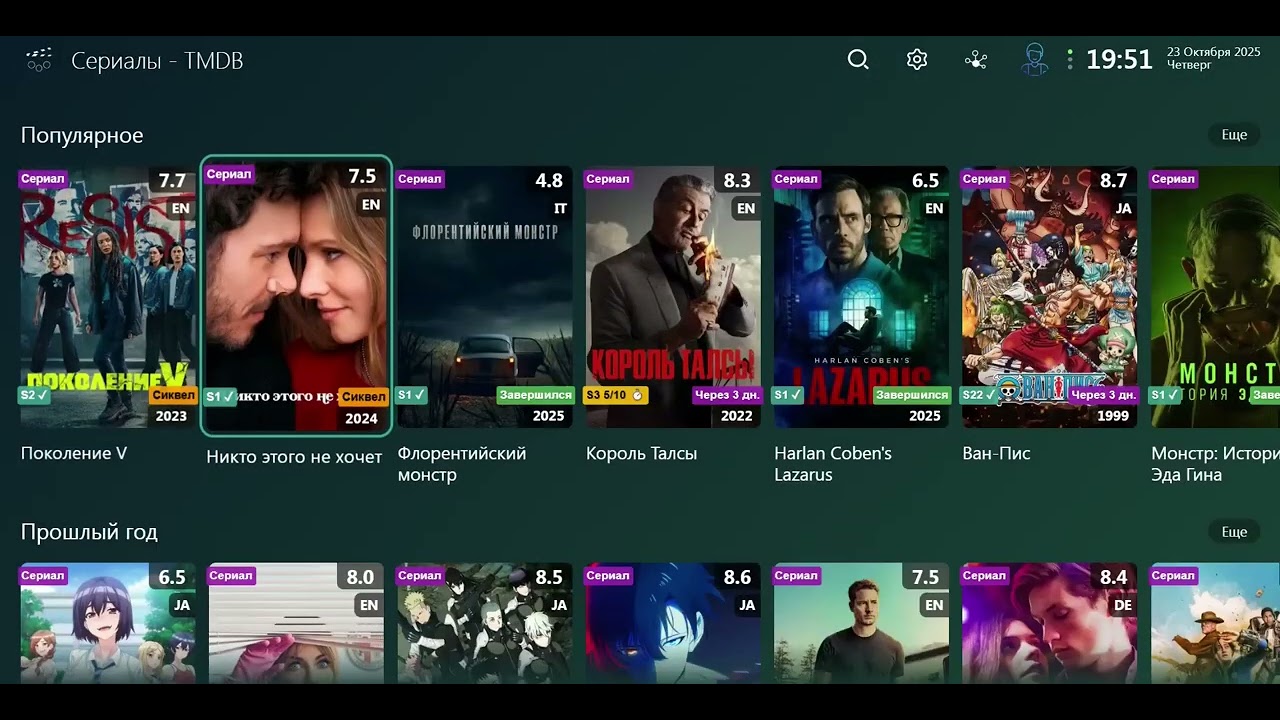Click the "Популярное" section heading
The width and height of the screenshot is (1280, 720).
[82, 135]
